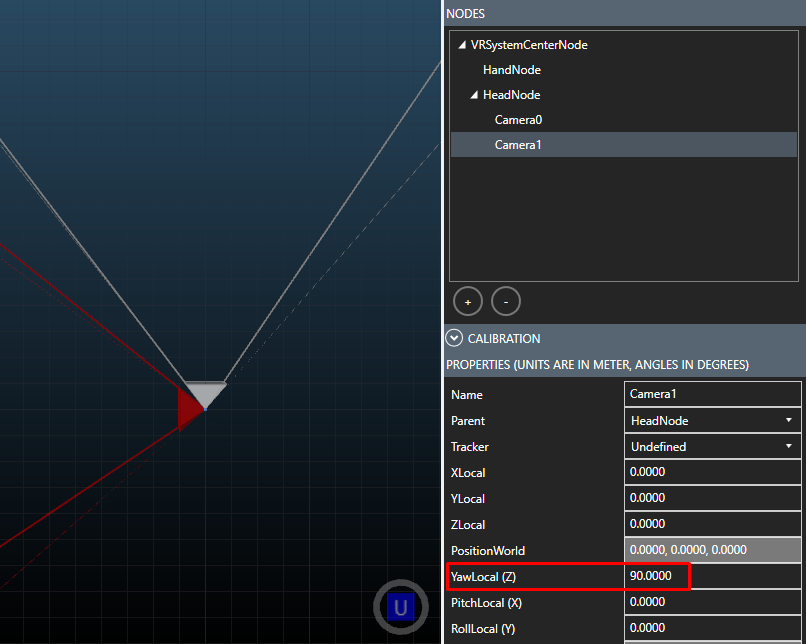Click the XLocal value field
Image resolution: width=806 pixels, height=644 pixels.
click(712, 472)
